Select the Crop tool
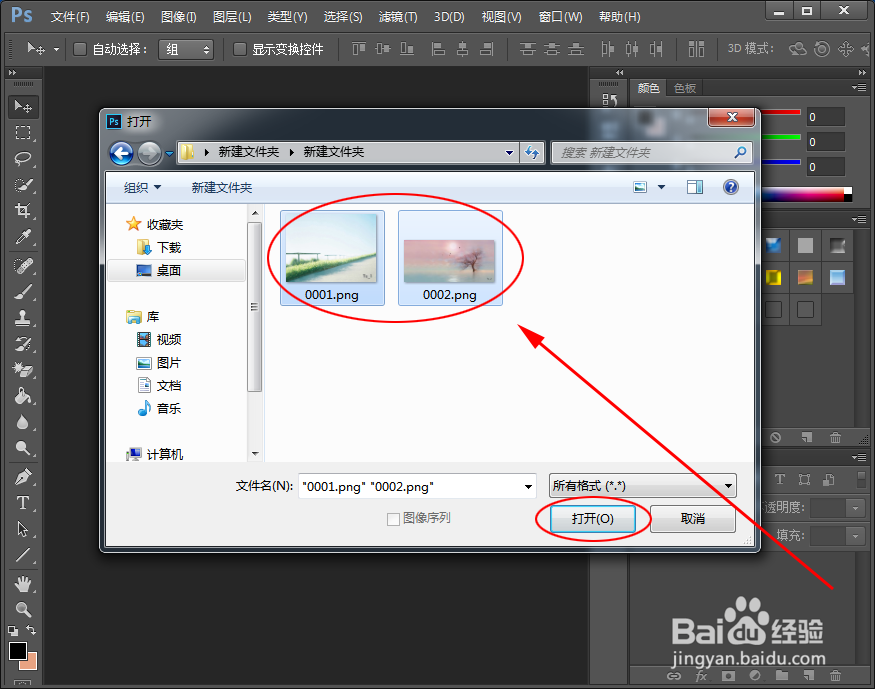This screenshot has width=875, height=689. pos(23,210)
